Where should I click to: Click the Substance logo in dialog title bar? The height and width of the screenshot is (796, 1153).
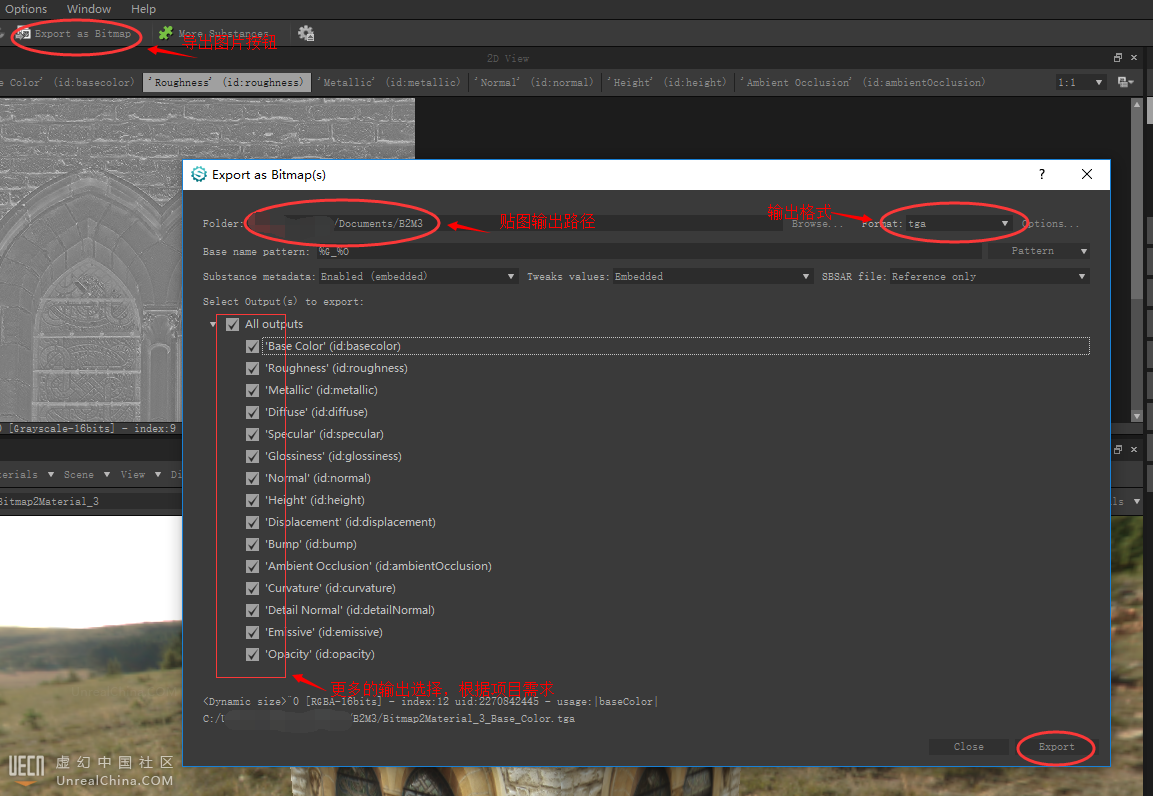click(x=199, y=175)
